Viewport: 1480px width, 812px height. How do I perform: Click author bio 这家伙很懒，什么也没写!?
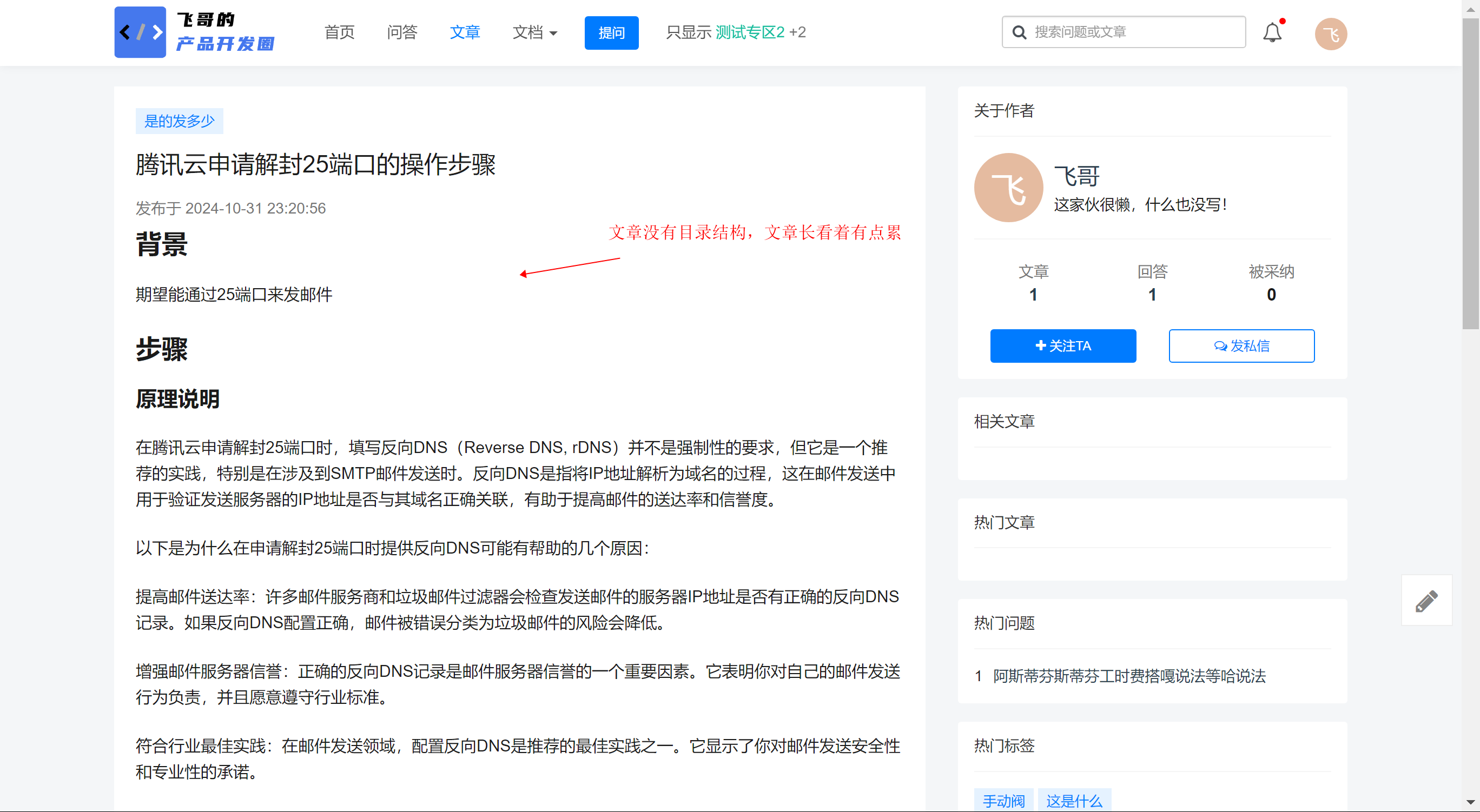pyautogui.click(x=1140, y=204)
